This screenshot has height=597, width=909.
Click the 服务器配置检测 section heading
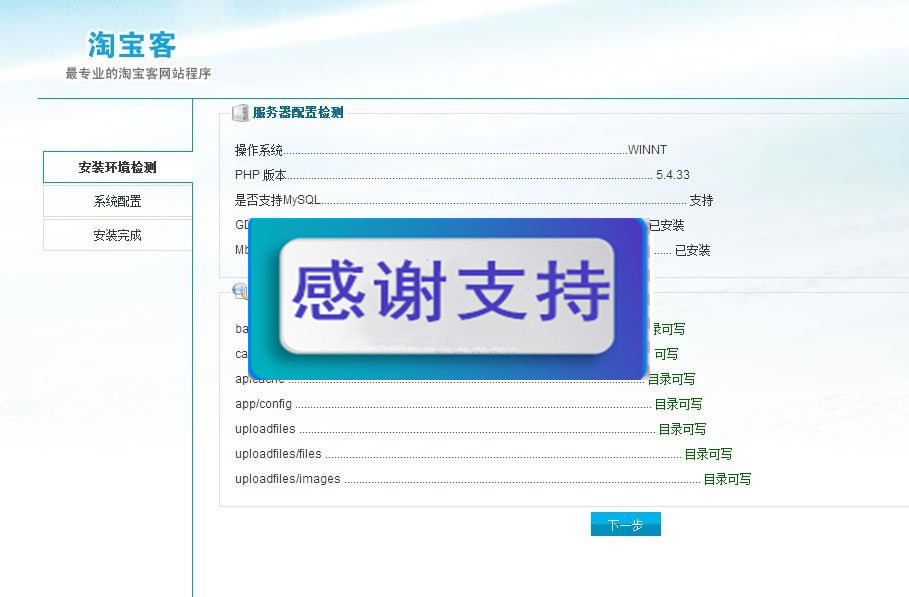pos(298,112)
